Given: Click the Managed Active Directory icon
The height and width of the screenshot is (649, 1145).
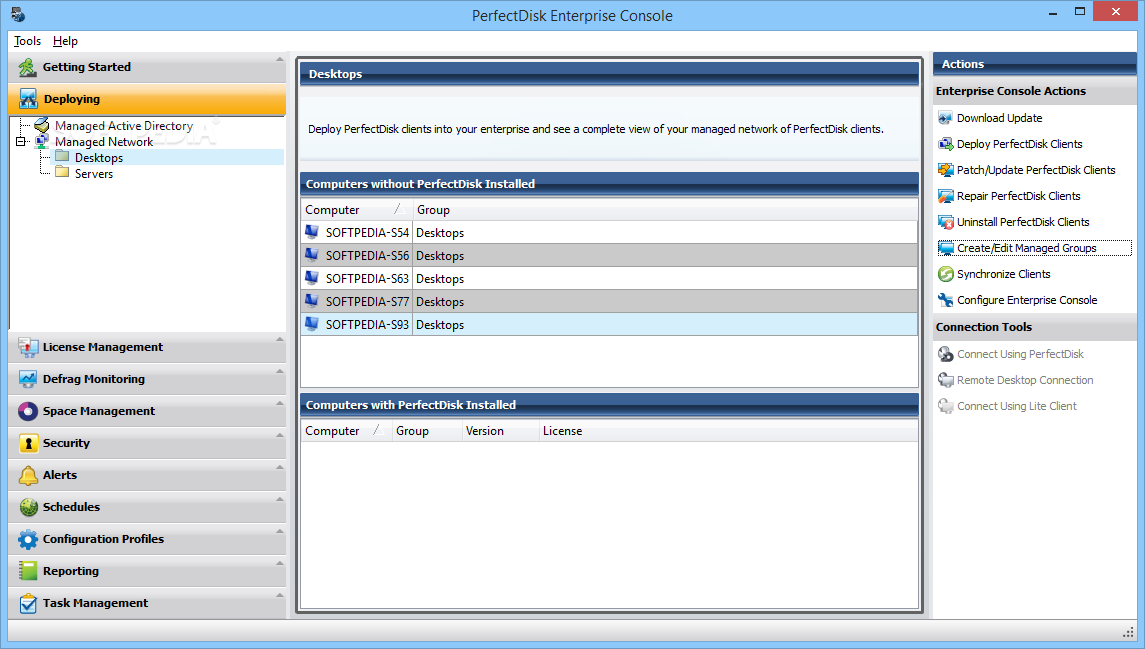Looking at the screenshot, I should point(42,126).
